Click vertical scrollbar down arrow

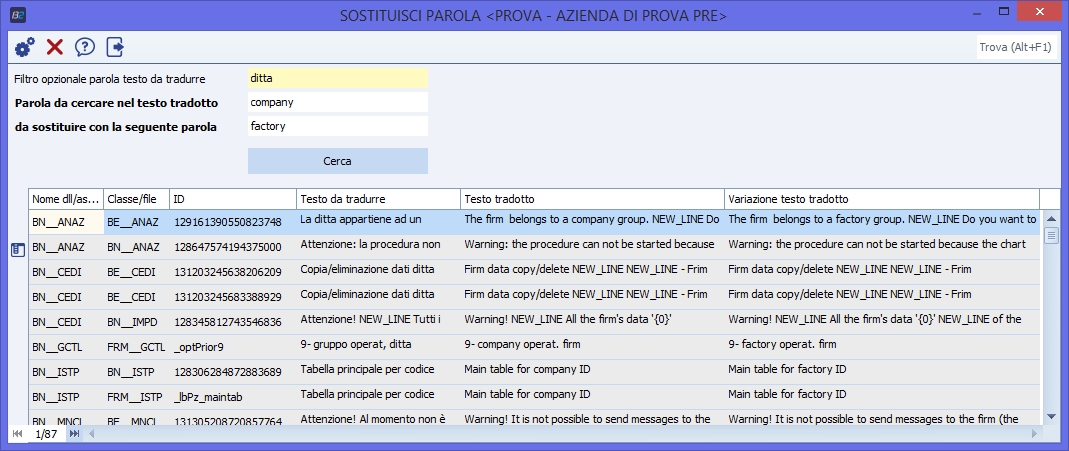1053,416
